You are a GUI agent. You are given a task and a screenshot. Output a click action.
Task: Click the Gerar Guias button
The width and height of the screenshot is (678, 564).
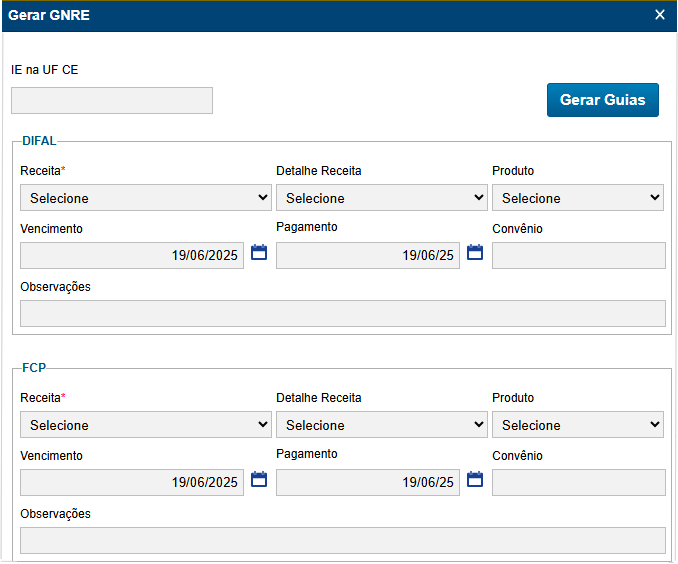602,100
